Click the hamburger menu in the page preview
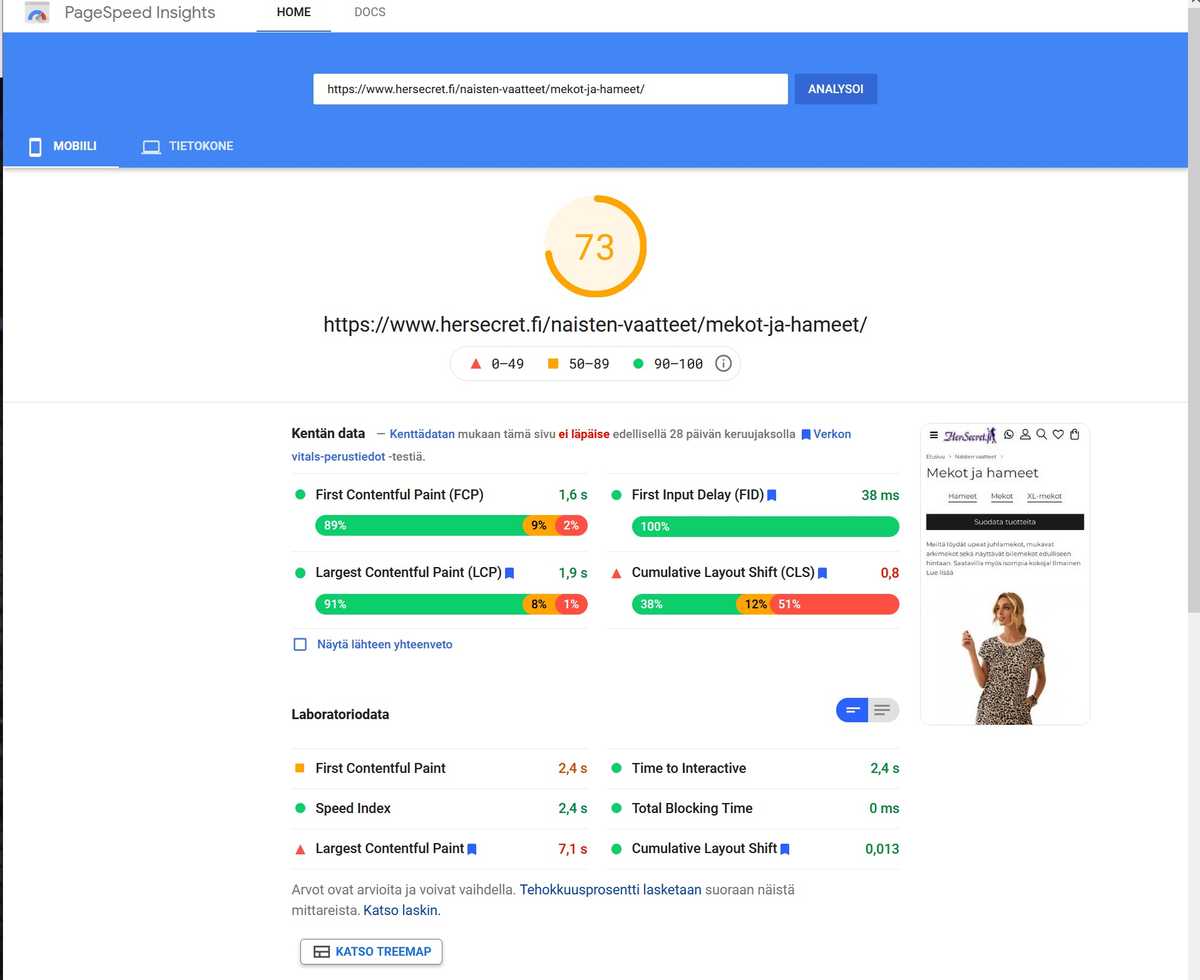Viewport: 1200px width, 980px height. click(934, 435)
